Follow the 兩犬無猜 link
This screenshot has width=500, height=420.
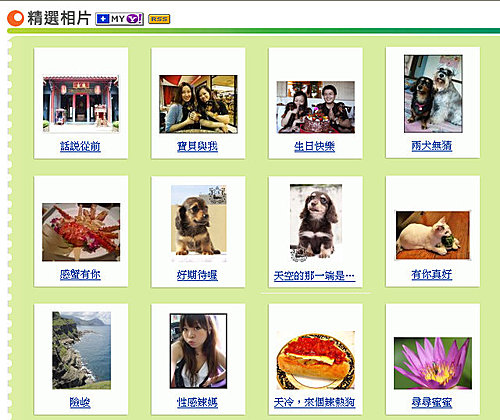(432, 145)
